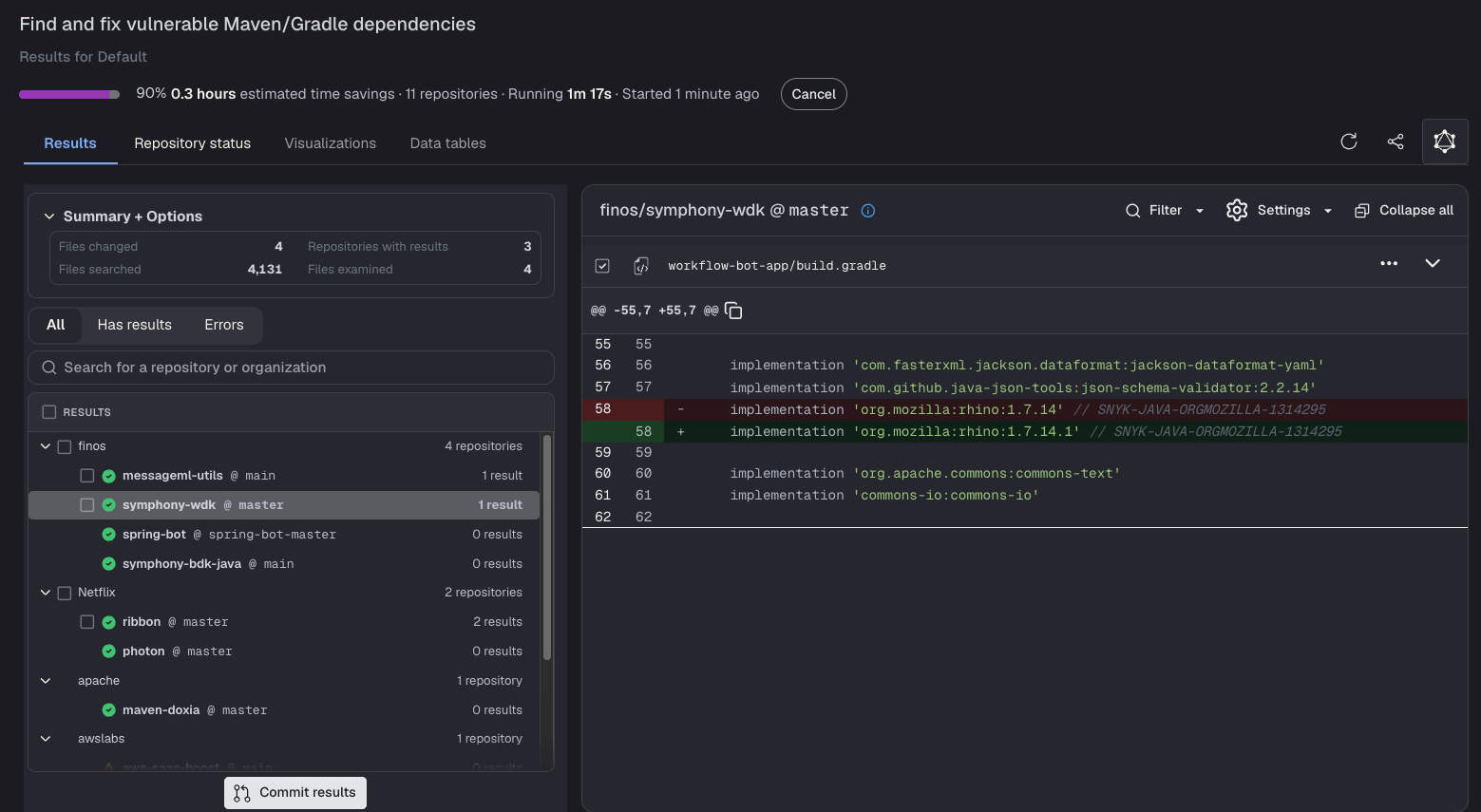Collapse the Netflix organization group

point(46,593)
